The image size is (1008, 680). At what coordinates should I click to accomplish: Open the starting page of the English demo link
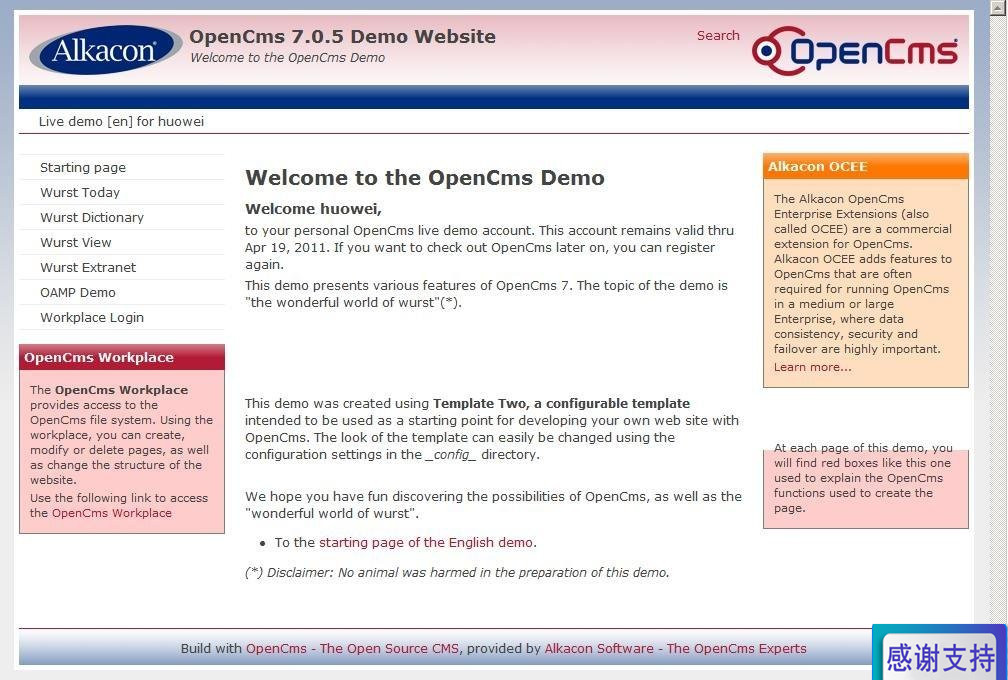[x=426, y=543]
